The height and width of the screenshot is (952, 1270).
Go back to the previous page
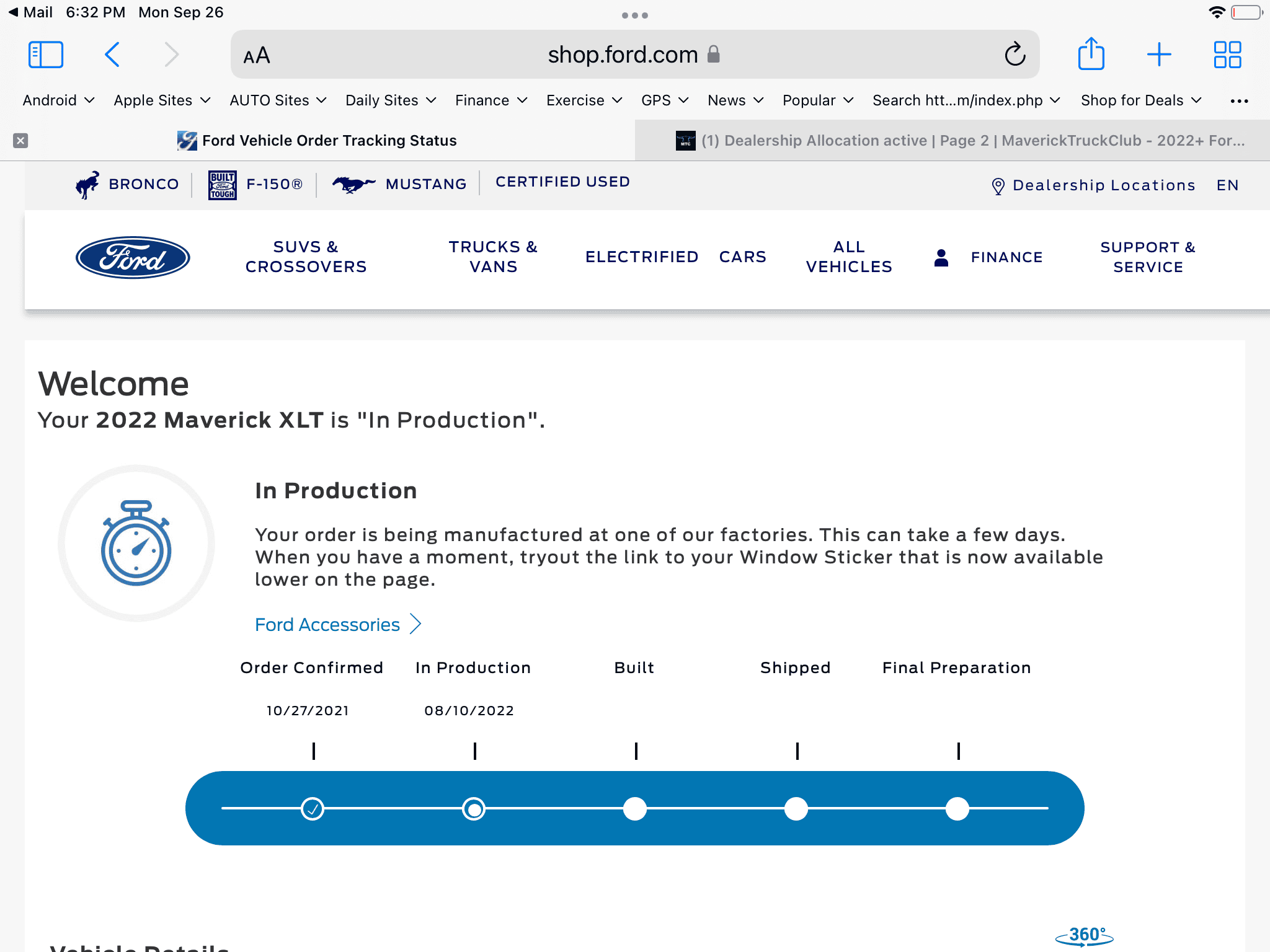pos(112,55)
